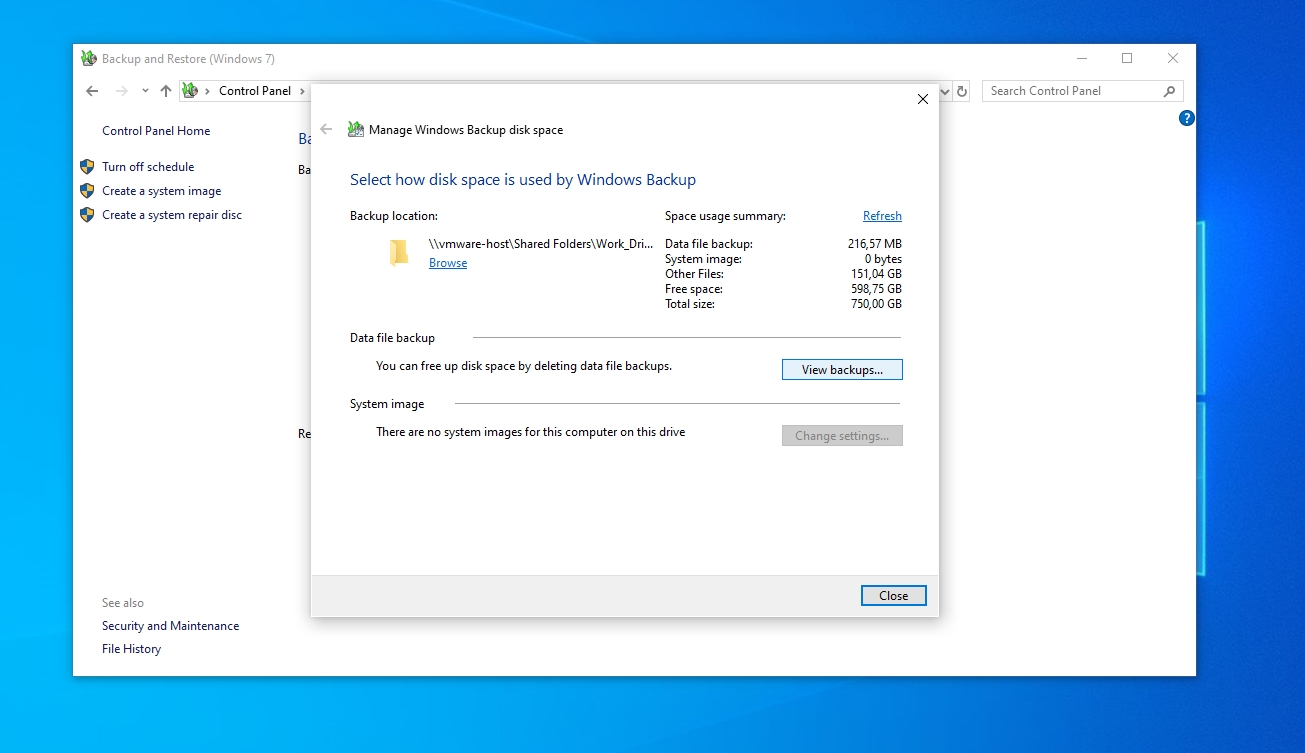Screen dimensions: 1305x753
Task: Click shield icon beside Create a system repair disc
Action: coord(87,215)
